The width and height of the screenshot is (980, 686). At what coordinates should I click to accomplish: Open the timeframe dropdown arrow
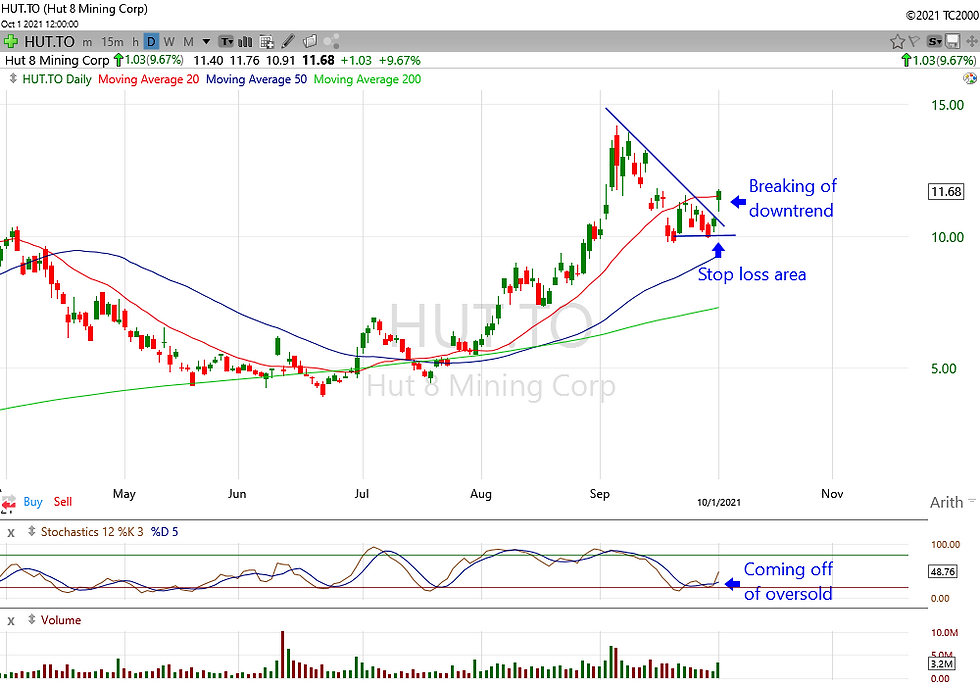[x=206, y=42]
